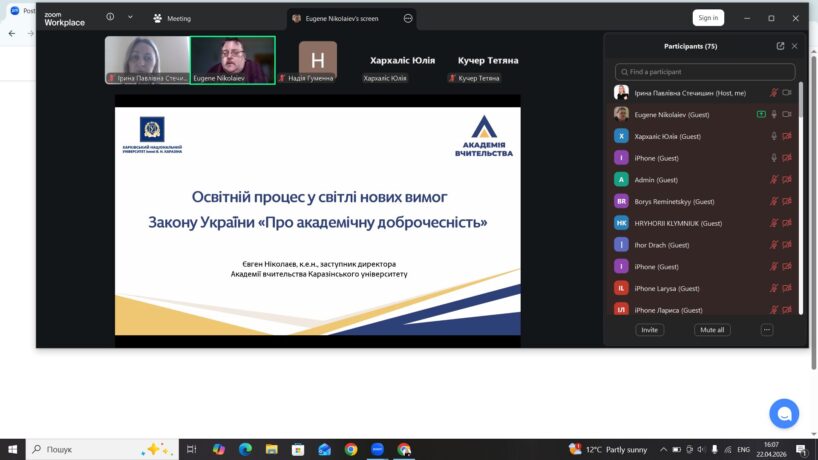
Task: Toggle video for Хархаліс Юлія participant
Action: [787, 136]
